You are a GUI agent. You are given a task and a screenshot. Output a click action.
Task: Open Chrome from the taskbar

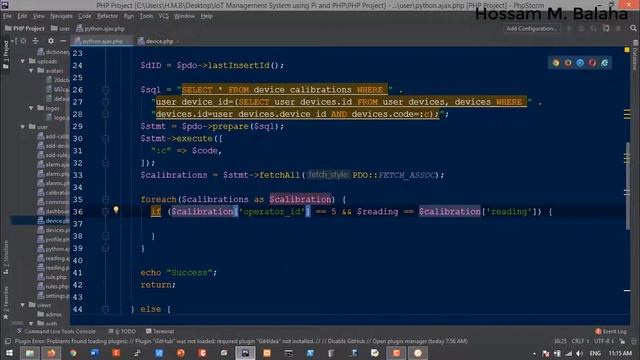tap(73, 353)
